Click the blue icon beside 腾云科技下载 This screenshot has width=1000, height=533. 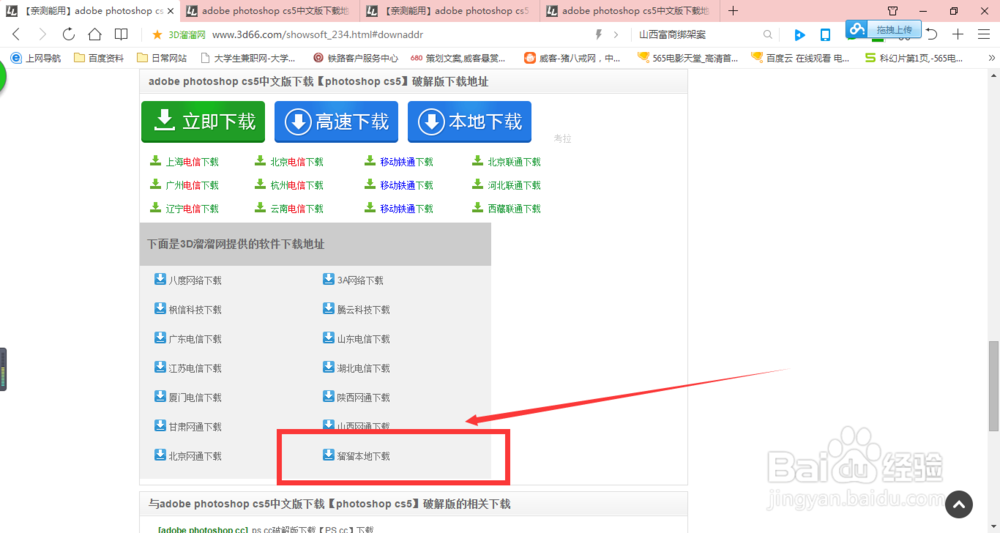[328, 309]
